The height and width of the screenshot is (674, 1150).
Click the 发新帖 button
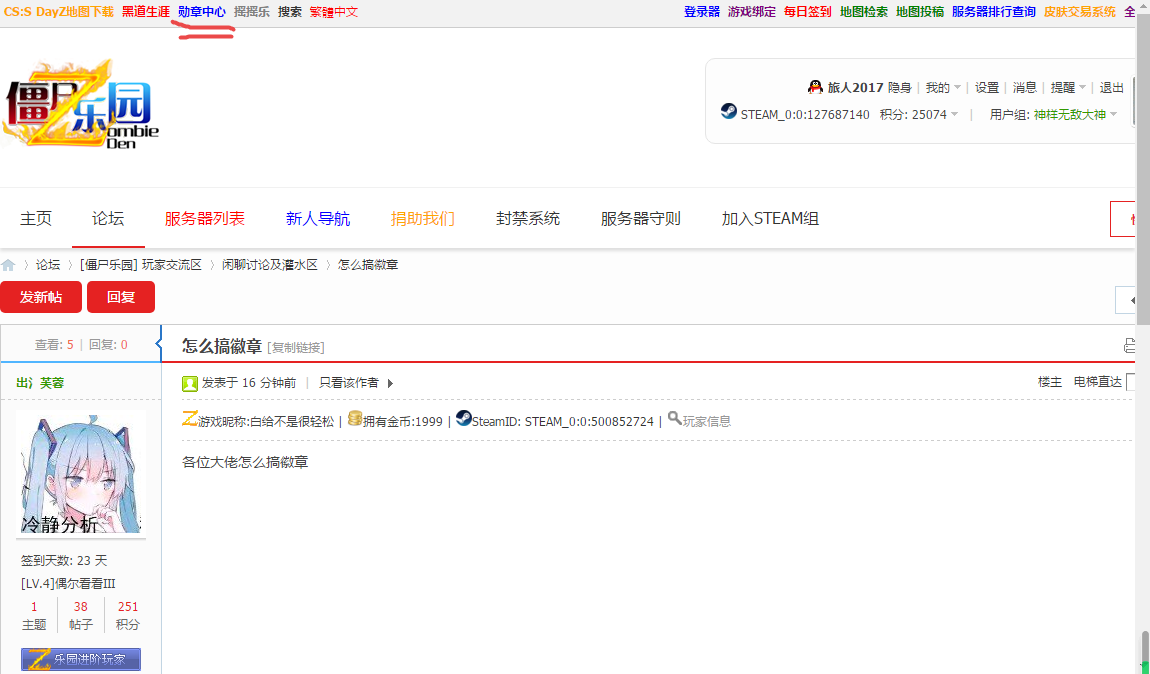click(x=41, y=297)
